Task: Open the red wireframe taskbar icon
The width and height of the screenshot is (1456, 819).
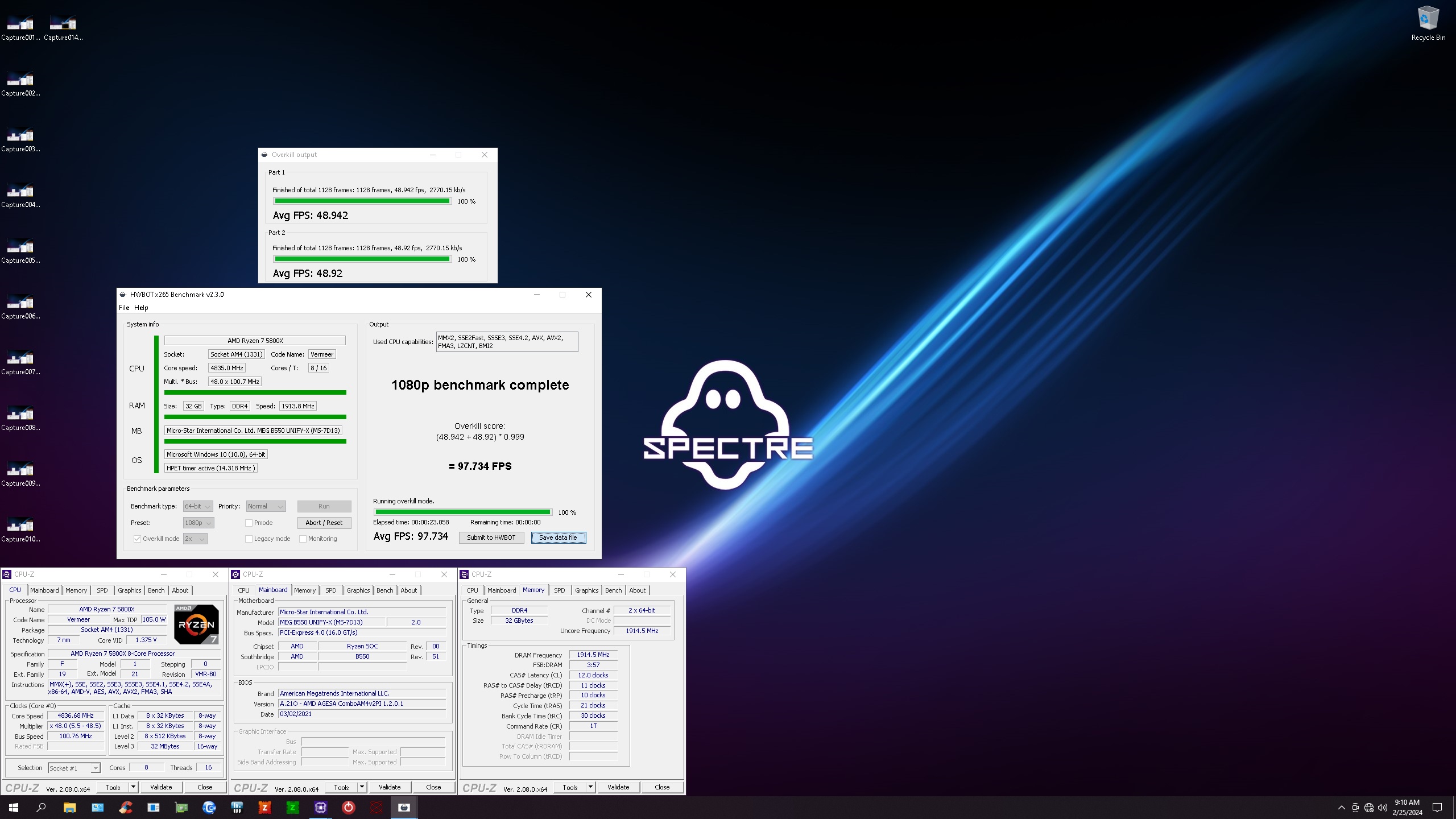Action: 377,807
